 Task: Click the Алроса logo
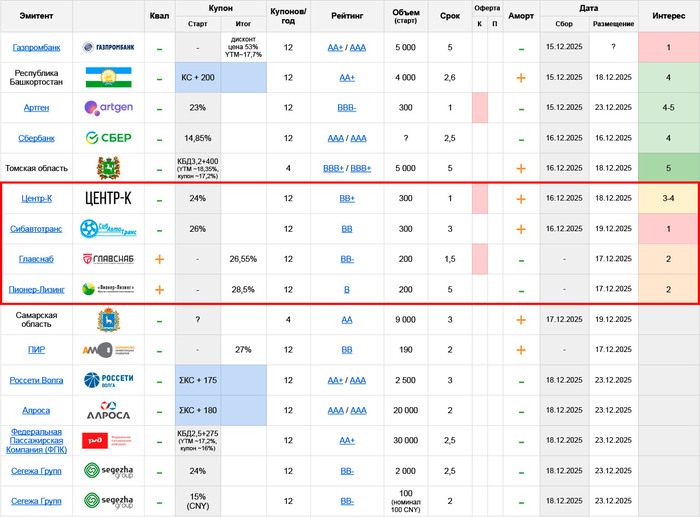pos(108,410)
